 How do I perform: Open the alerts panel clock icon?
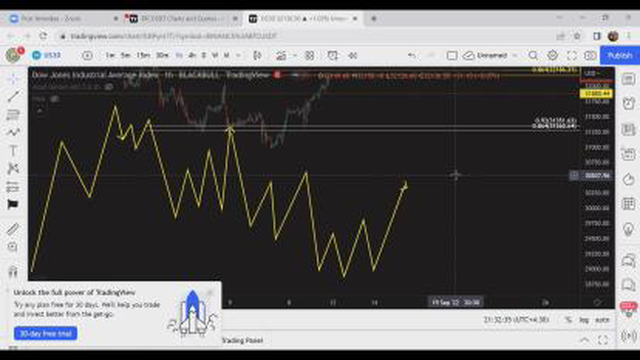click(x=629, y=103)
